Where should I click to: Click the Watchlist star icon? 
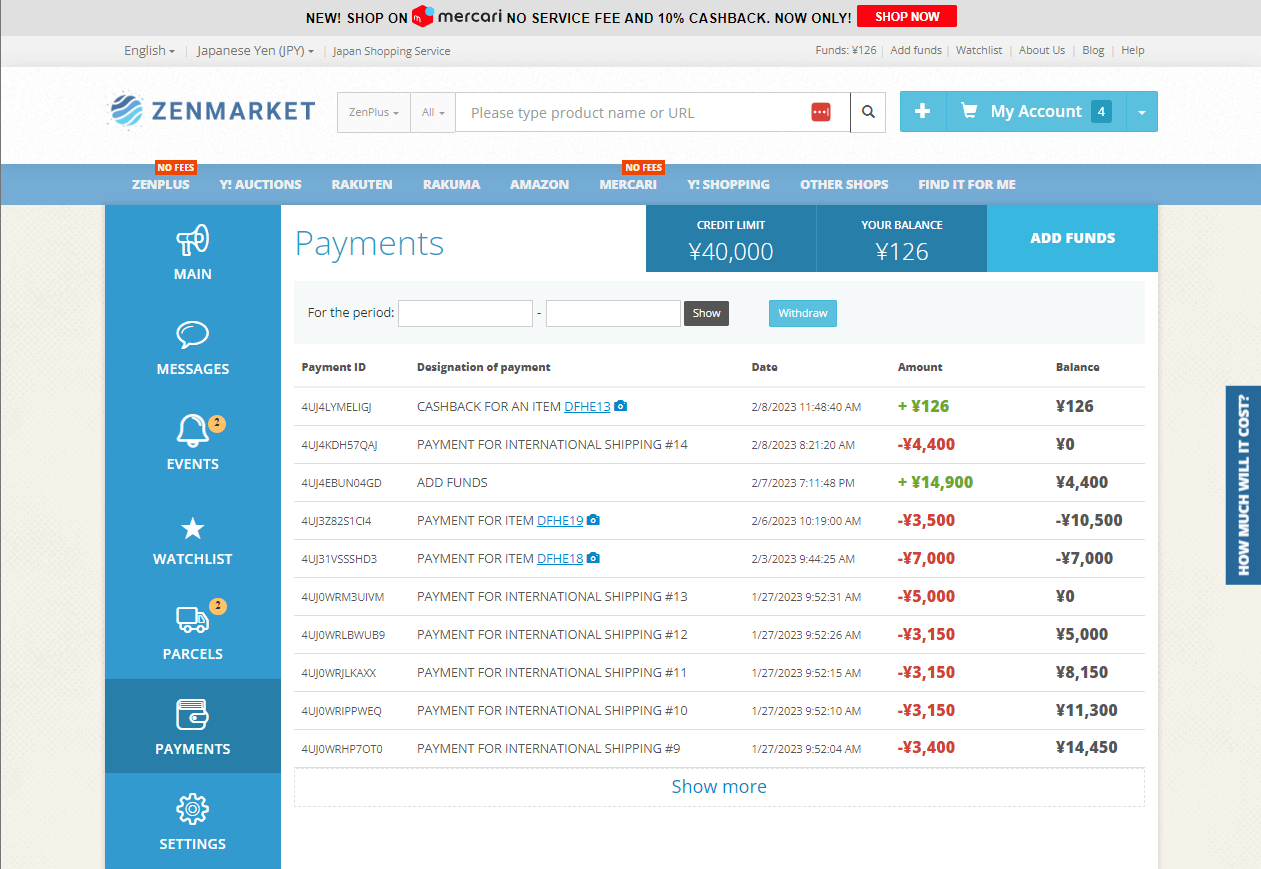pyautogui.click(x=192, y=529)
